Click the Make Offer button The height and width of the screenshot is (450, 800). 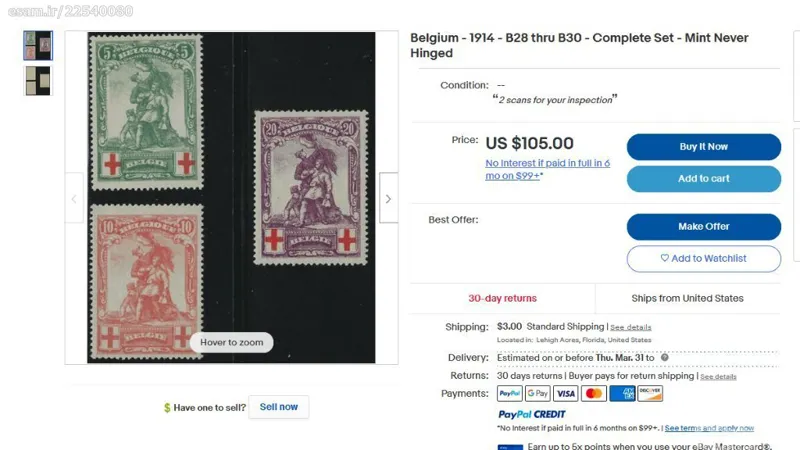pyautogui.click(x=704, y=227)
